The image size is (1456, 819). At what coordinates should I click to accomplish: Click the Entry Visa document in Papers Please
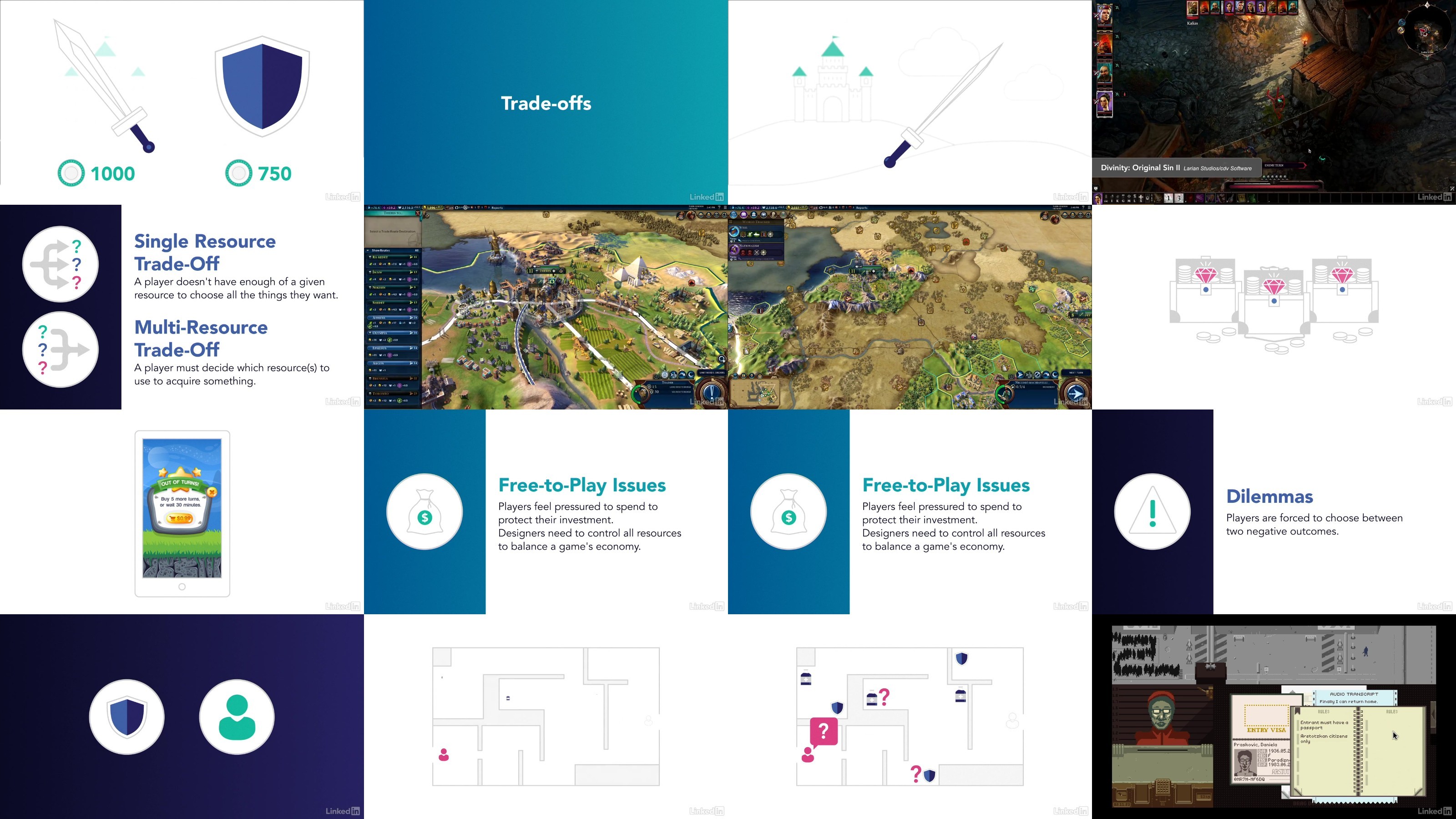(1264, 716)
